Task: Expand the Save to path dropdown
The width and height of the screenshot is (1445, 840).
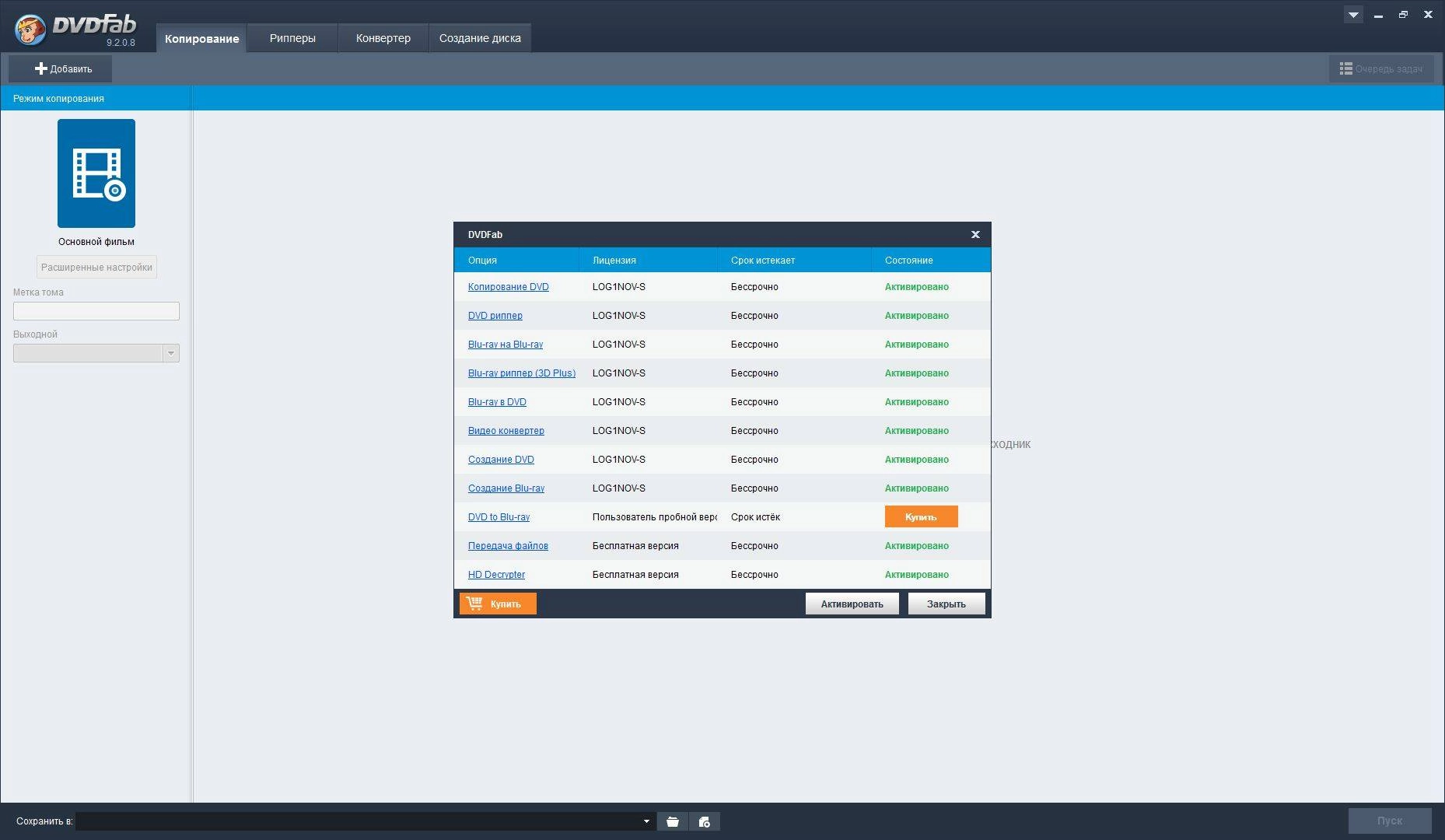Action: 646,821
